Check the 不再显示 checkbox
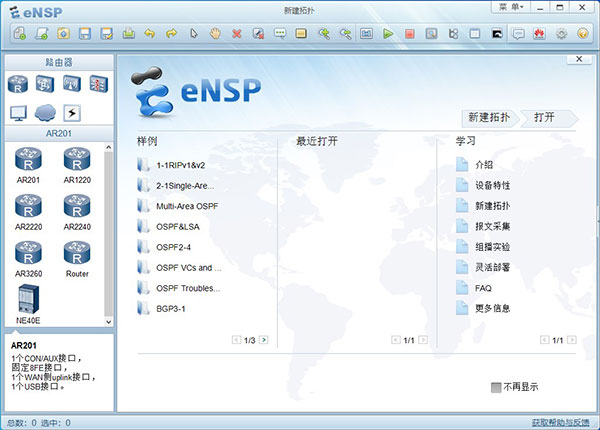Screen dimensions: 600x430 pos(496,387)
